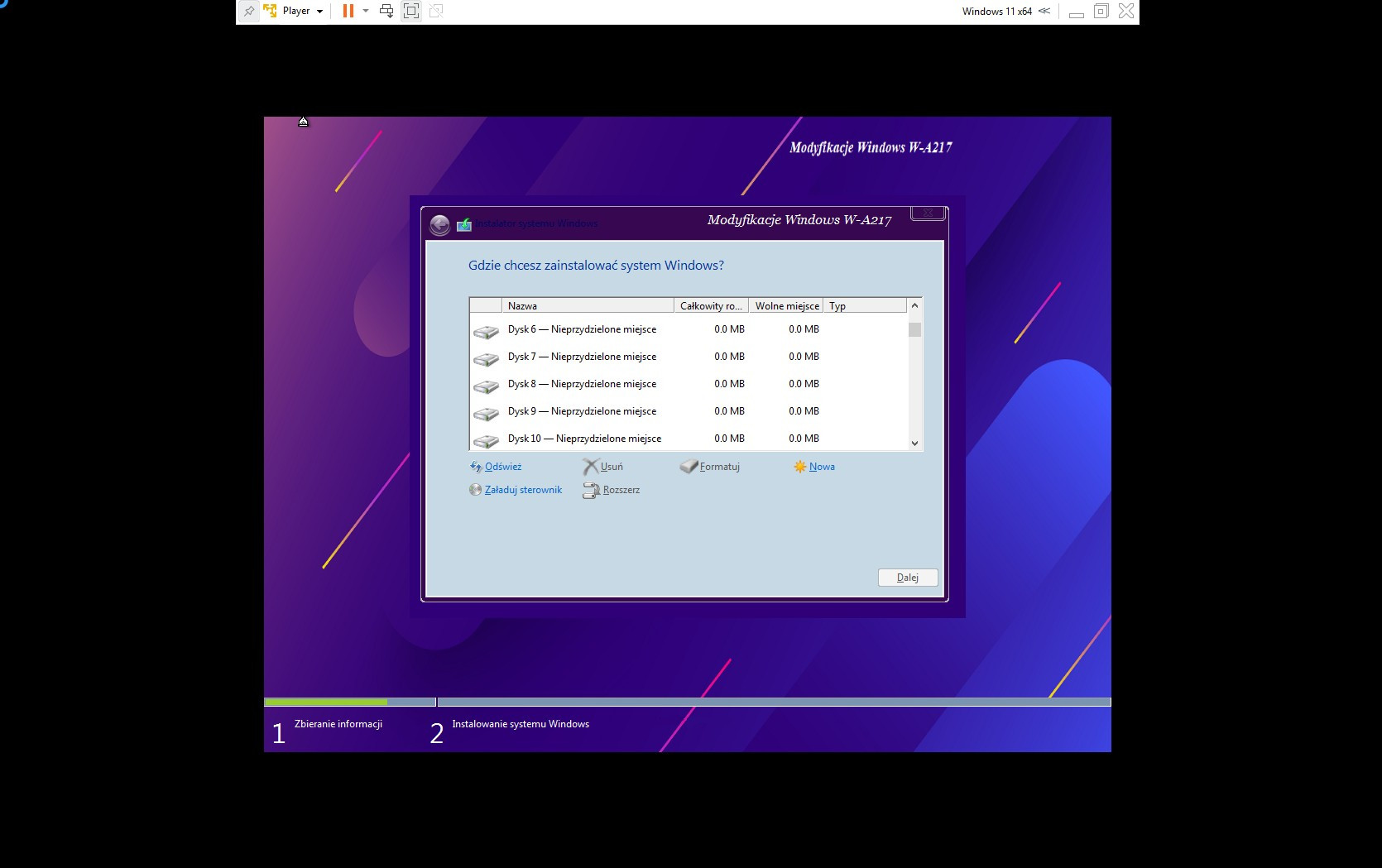Click the scroll up arrow of disk list

914,306
